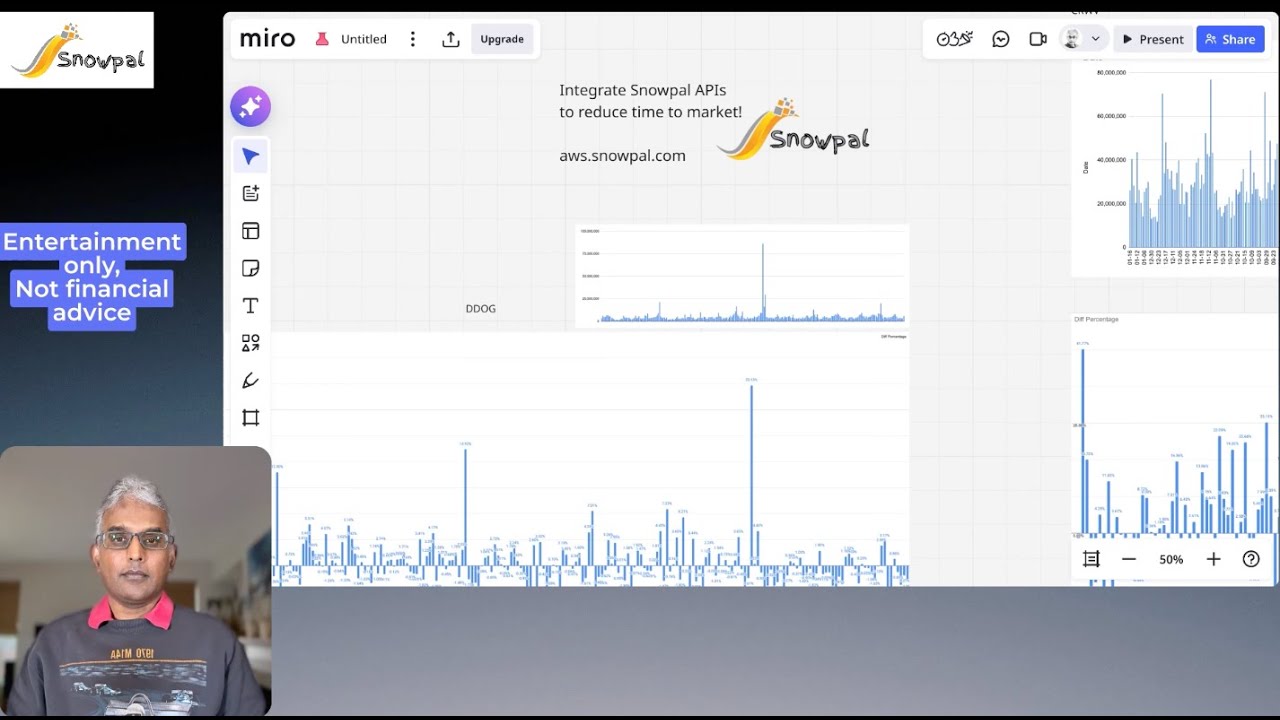Select the large DDOG diff percentage chart
Viewport: 1280px width, 720px height.
[590, 459]
